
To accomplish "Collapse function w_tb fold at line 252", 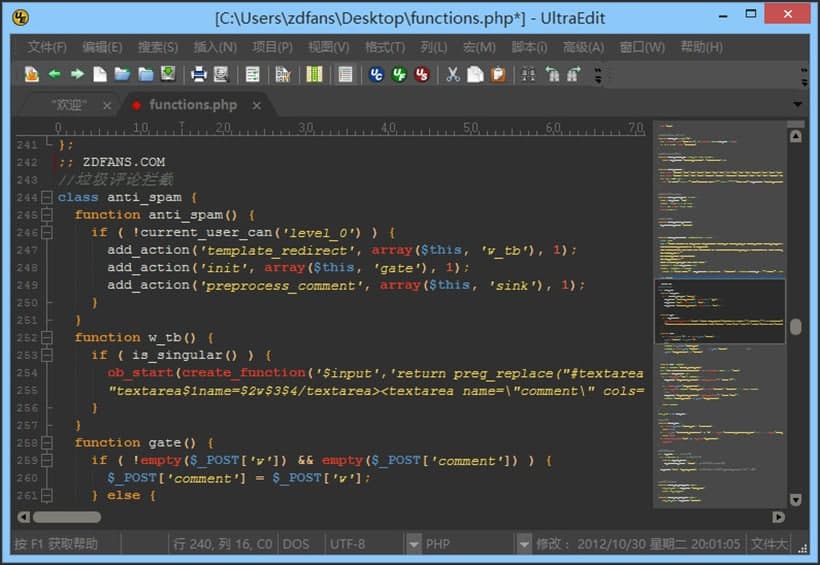I will (46, 337).
